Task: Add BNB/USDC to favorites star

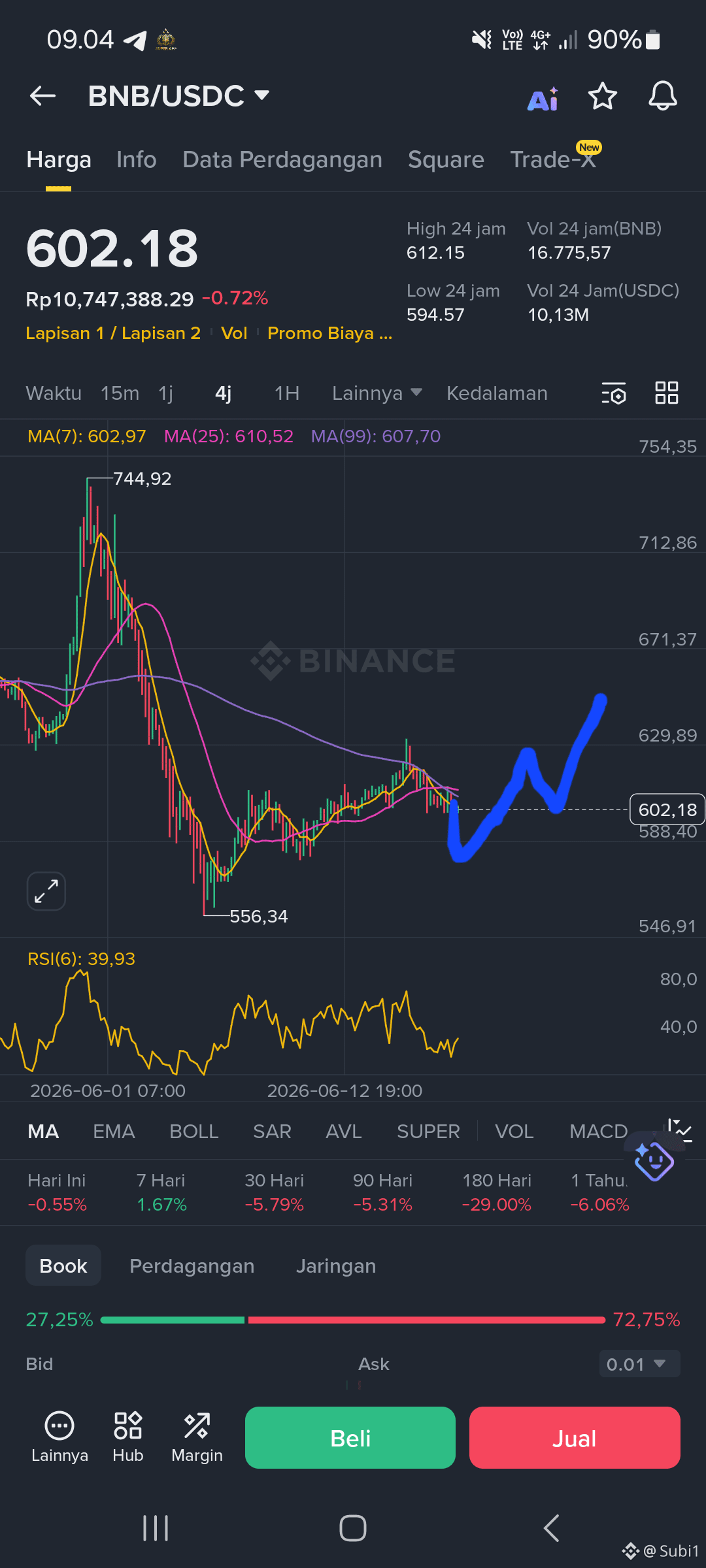Action: pos(602,97)
